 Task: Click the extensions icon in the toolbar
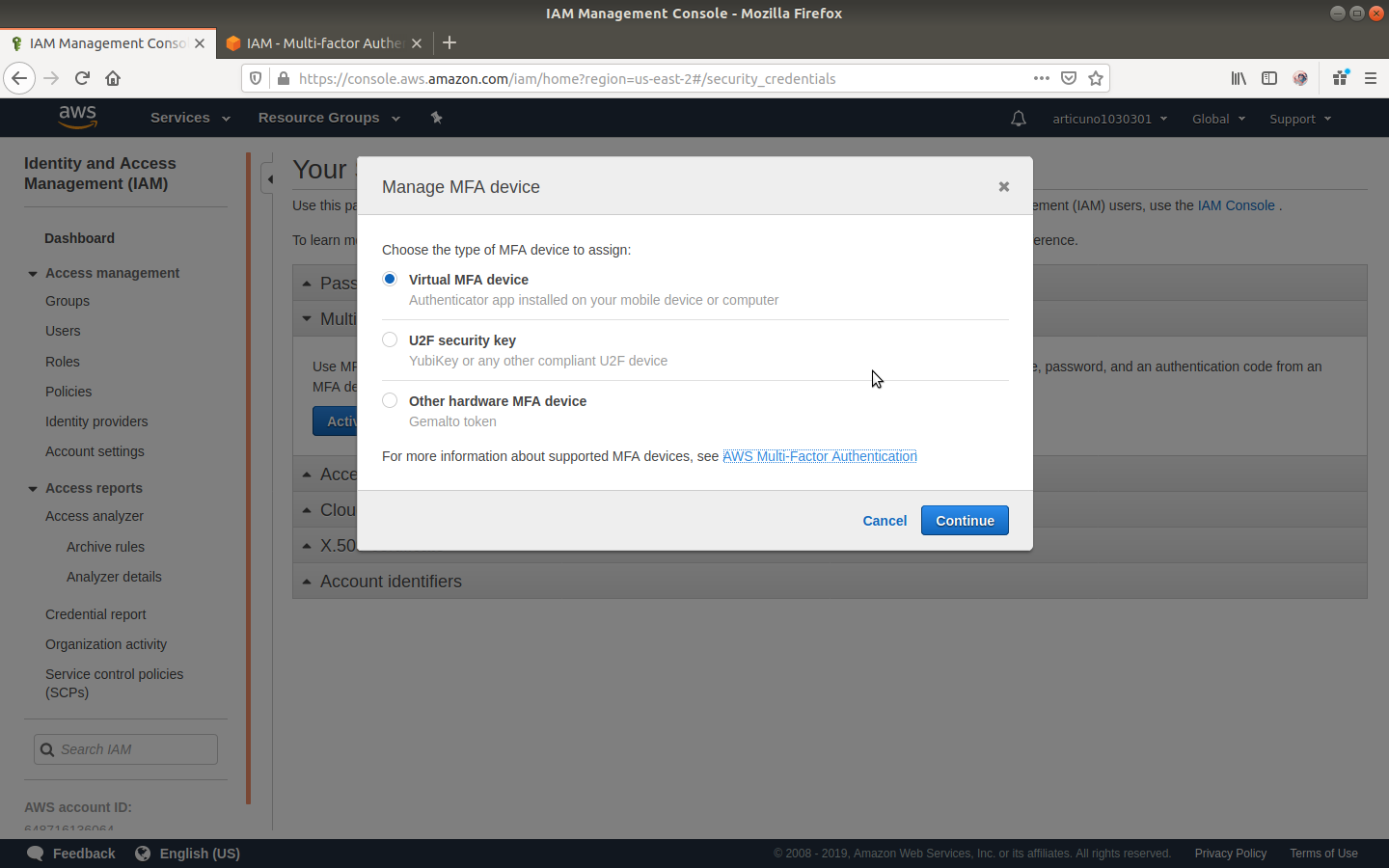point(1340,78)
